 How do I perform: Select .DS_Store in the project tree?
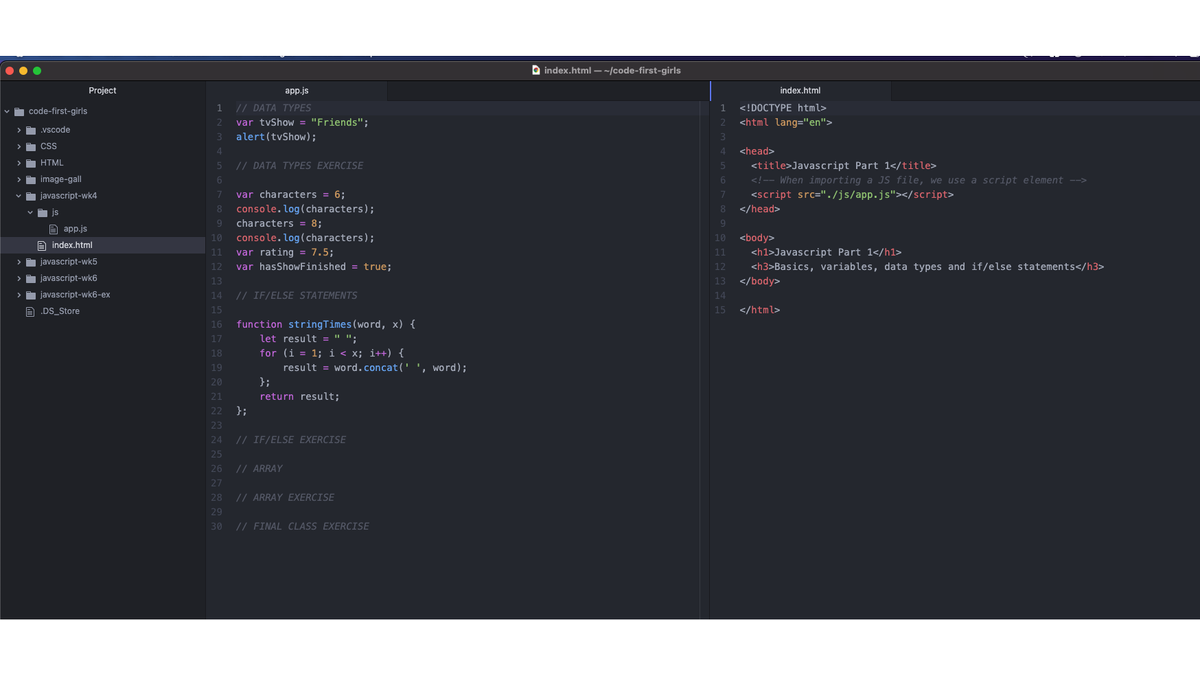58,311
